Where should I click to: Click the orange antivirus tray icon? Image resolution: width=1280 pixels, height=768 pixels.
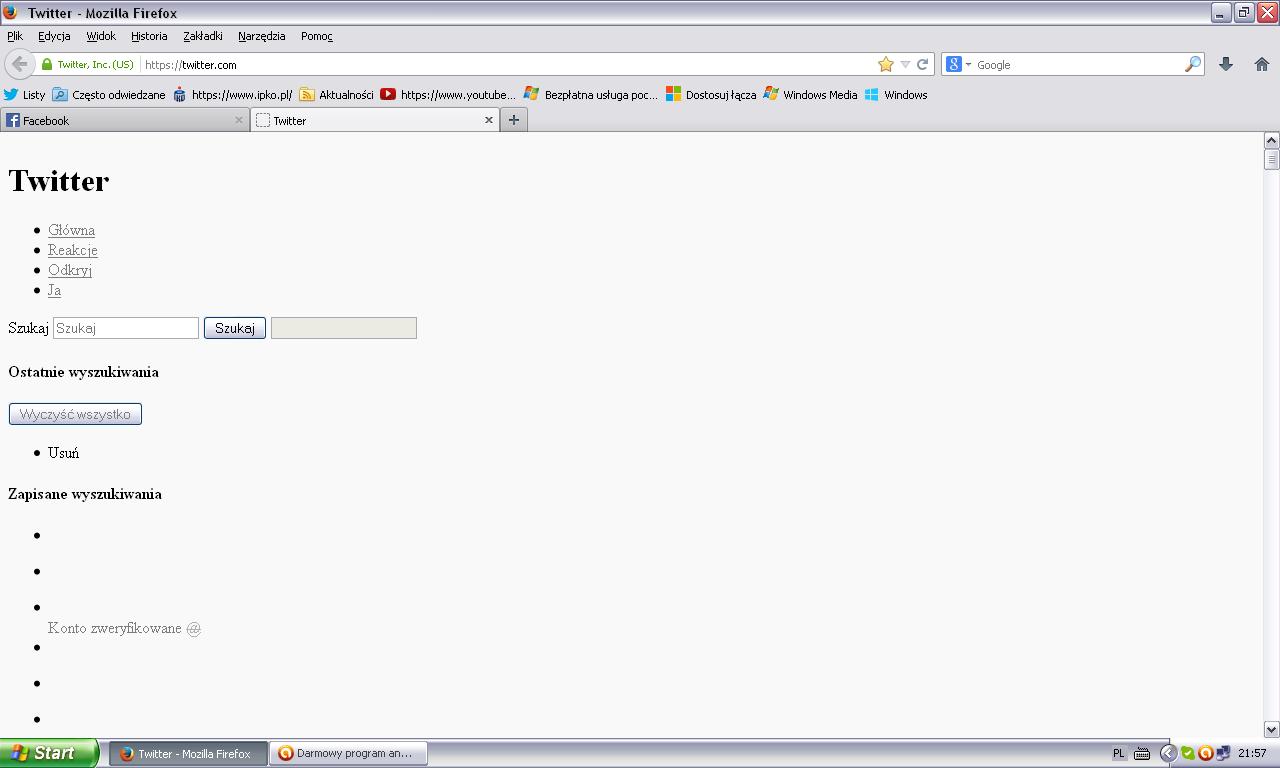(x=1205, y=754)
